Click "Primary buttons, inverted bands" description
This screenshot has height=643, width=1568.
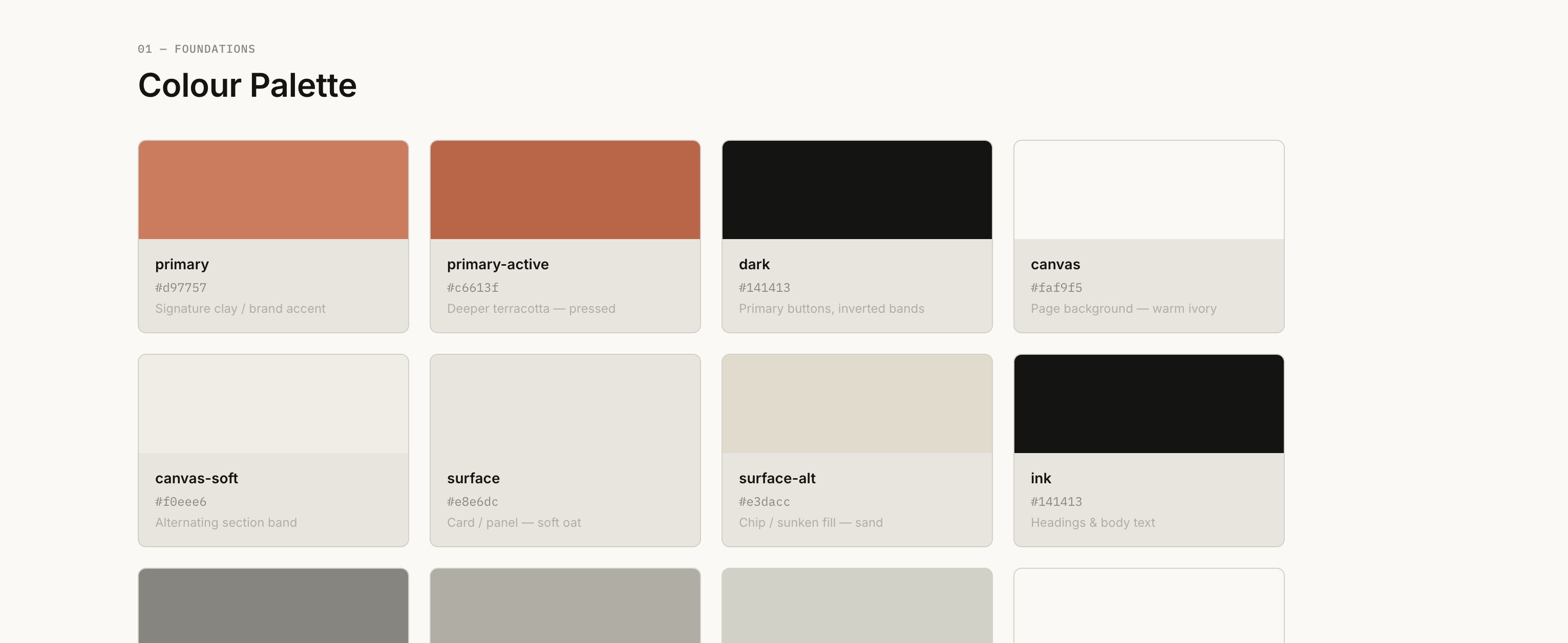(832, 309)
